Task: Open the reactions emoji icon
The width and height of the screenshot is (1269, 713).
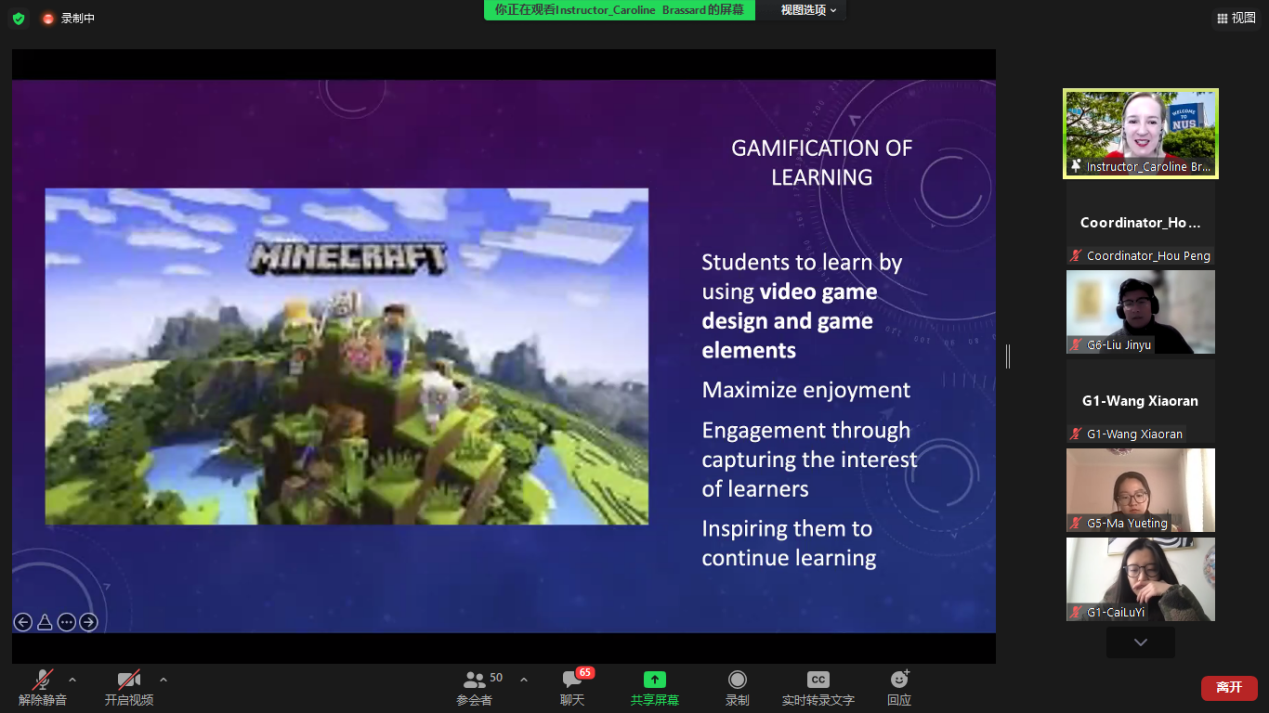Action: tap(899, 680)
